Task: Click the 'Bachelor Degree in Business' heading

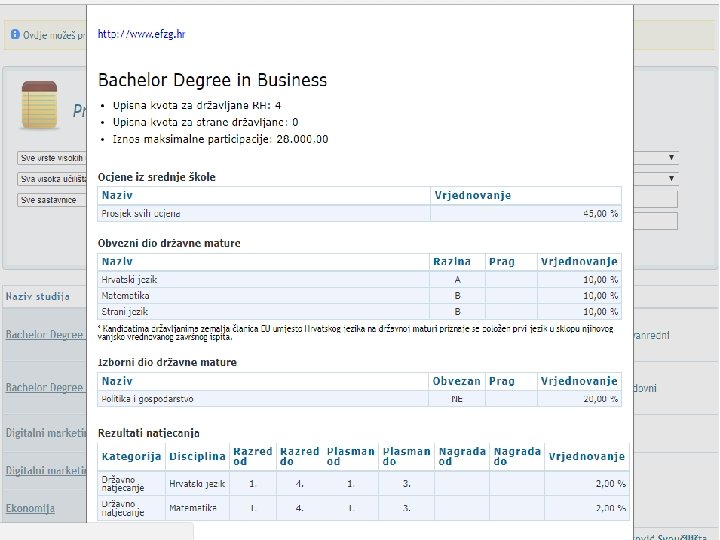Action: [212, 80]
